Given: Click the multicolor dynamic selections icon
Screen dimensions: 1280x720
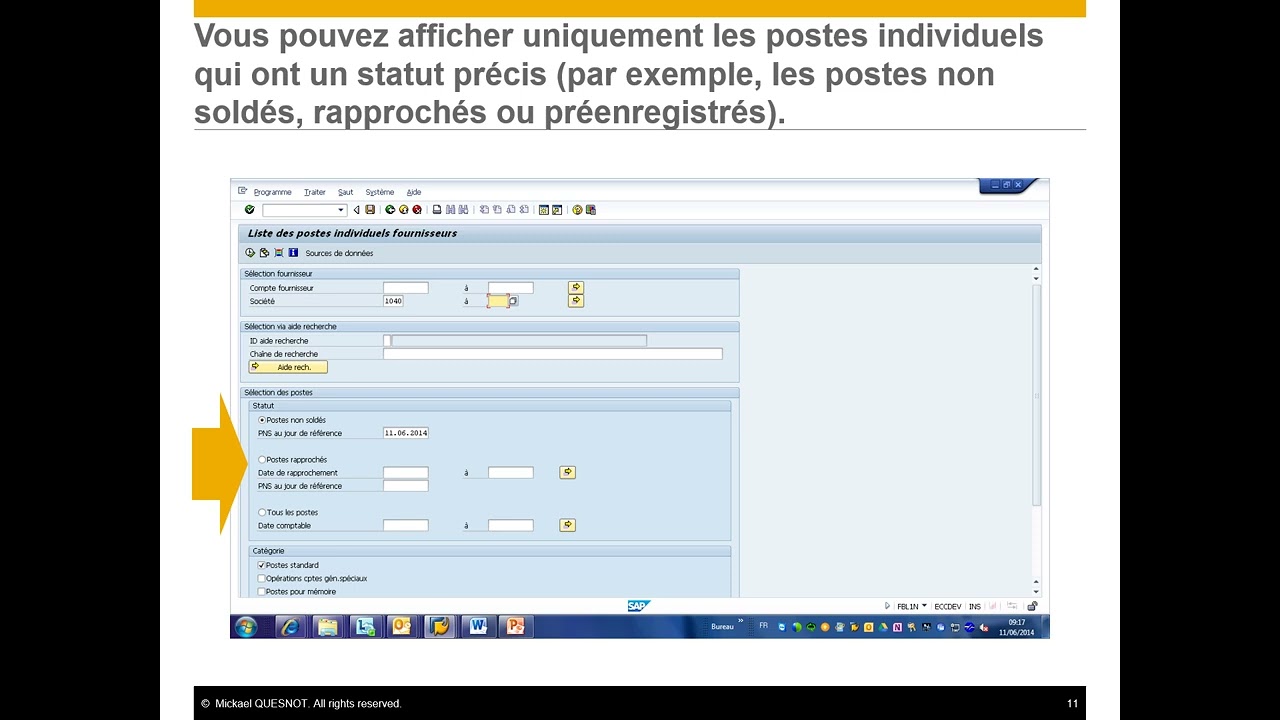Looking at the screenshot, I should (278, 253).
